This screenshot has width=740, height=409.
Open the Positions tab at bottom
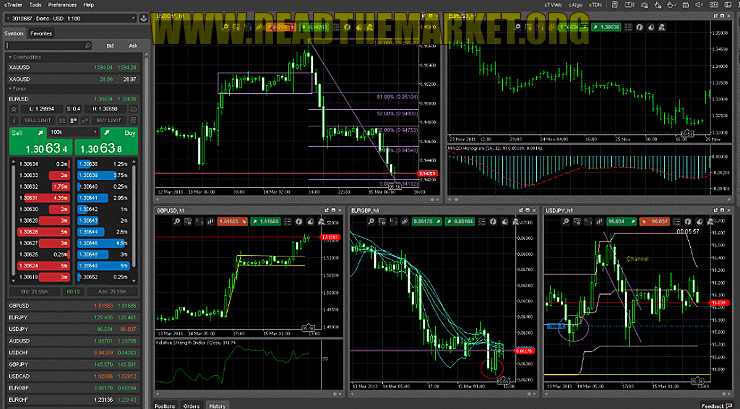coord(165,405)
